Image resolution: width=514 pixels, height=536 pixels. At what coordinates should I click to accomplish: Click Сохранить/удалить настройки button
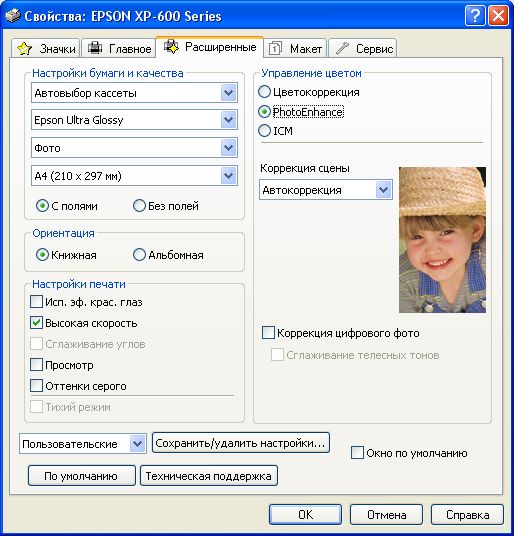coord(241,443)
